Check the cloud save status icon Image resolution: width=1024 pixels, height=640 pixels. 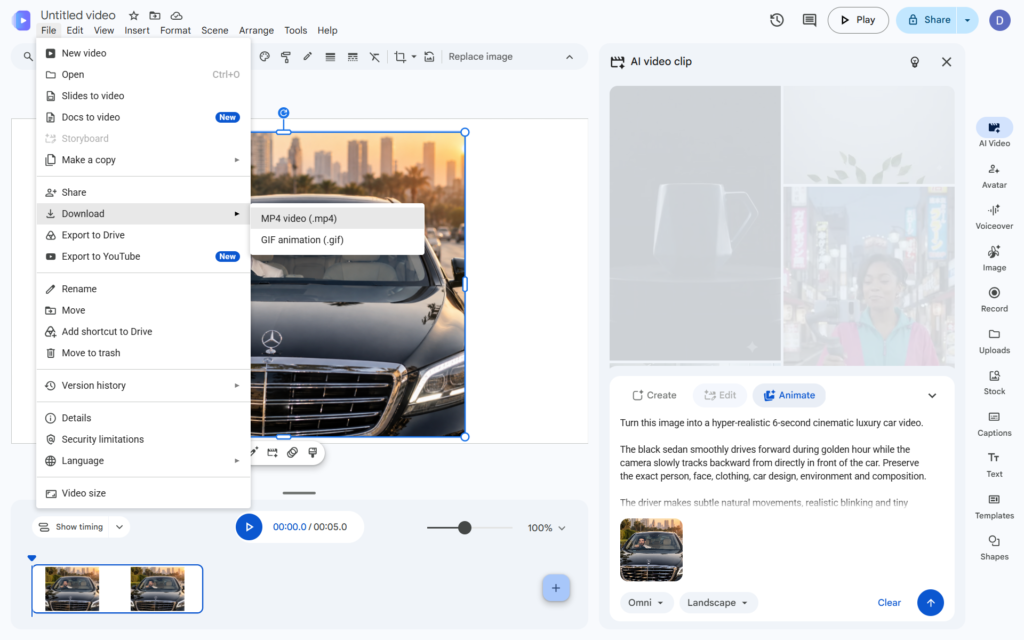(x=176, y=15)
